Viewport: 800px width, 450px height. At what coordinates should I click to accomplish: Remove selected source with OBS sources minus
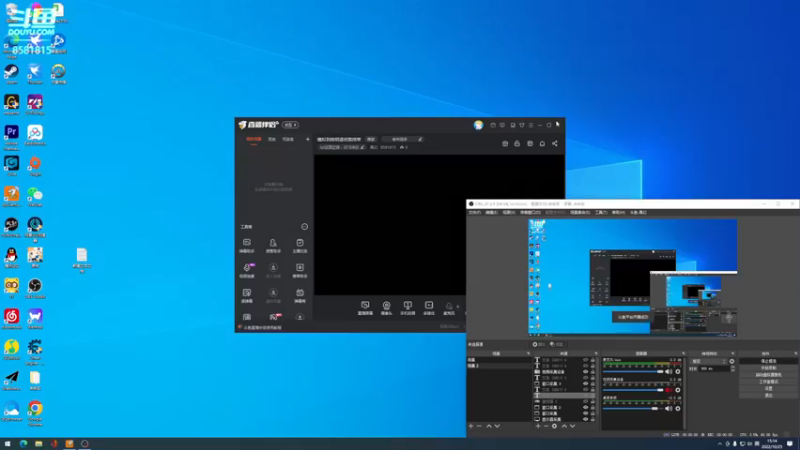click(x=546, y=426)
